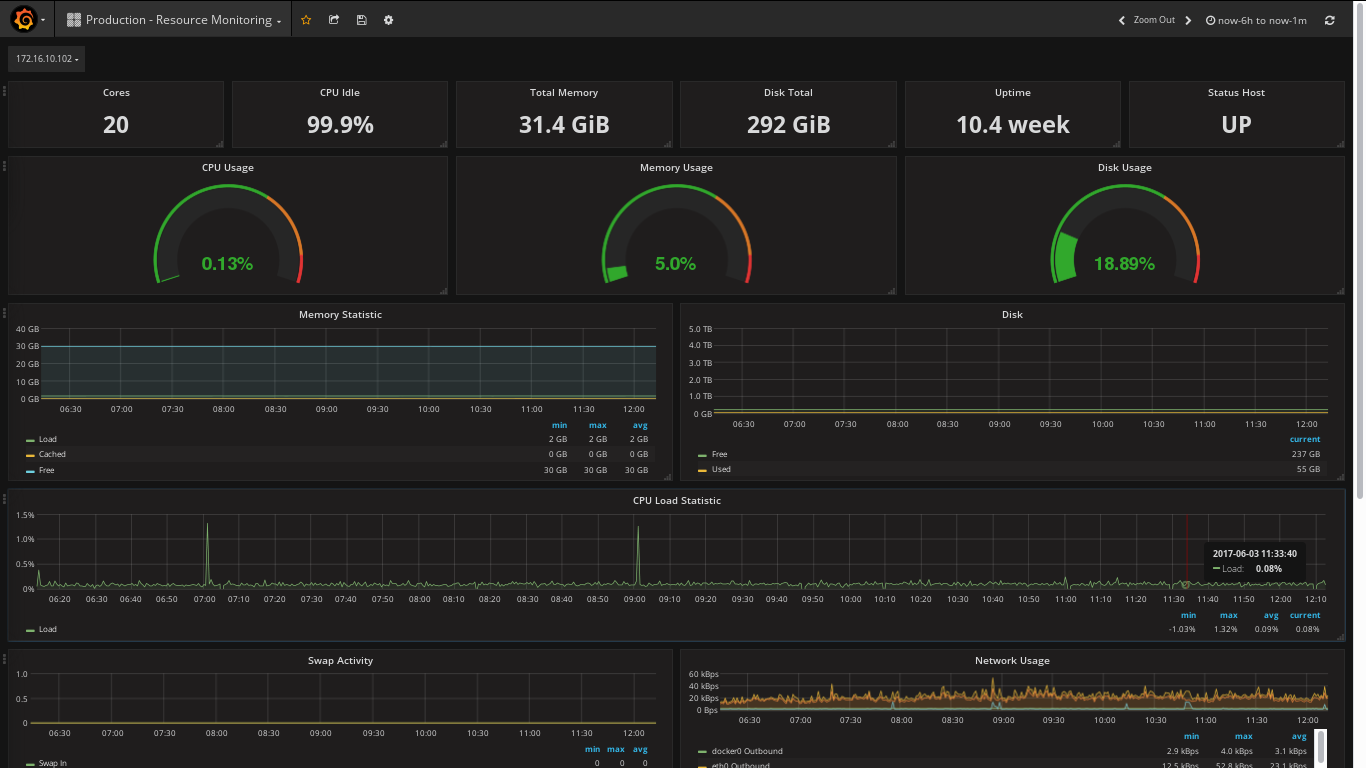Image resolution: width=1366 pixels, height=768 pixels.
Task: Open the CPU Load Statistic panel title menu
Action: point(676,500)
